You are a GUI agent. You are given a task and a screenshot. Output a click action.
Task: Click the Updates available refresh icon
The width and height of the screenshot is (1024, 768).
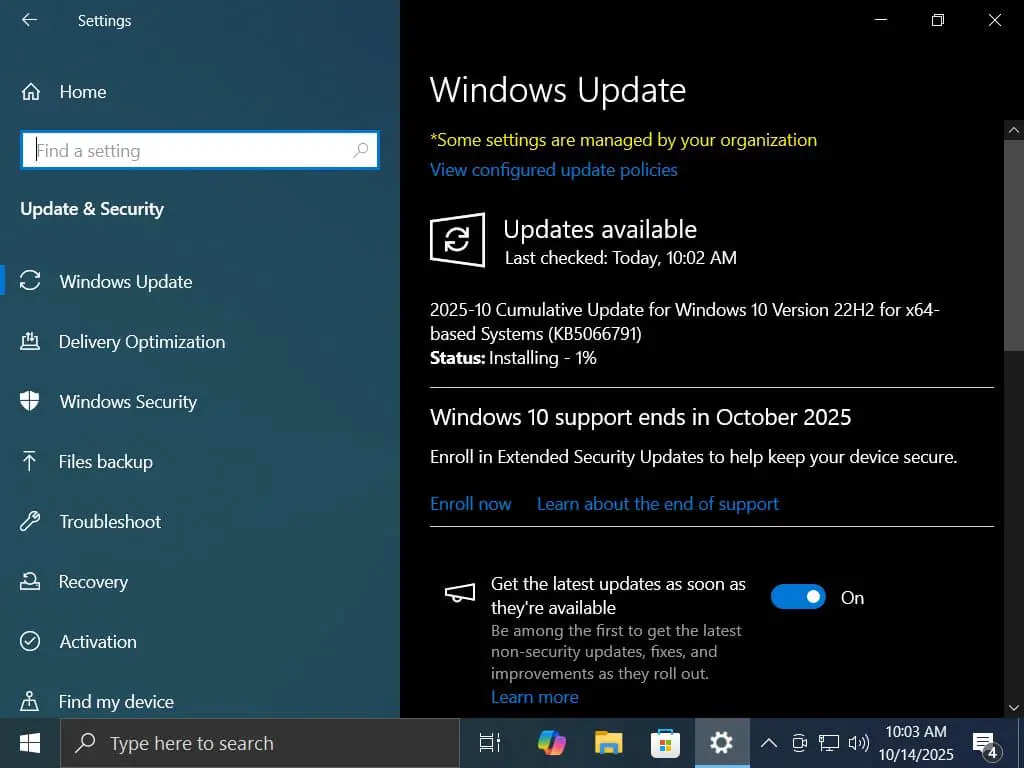pos(457,240)
